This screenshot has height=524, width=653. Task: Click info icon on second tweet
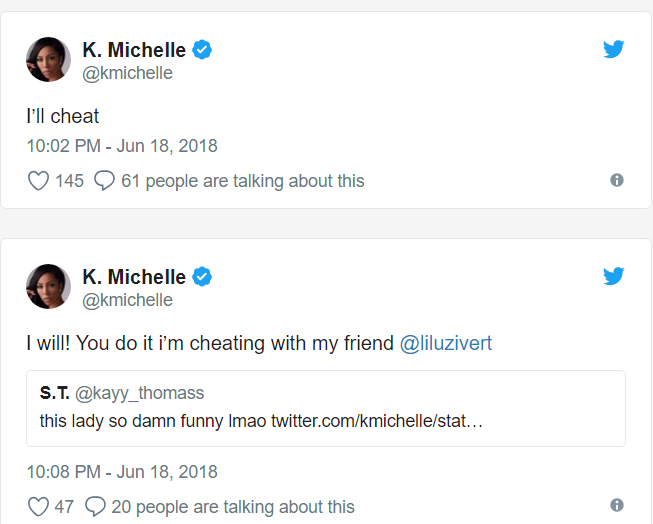pyautogui.click(x=617, y=505)
